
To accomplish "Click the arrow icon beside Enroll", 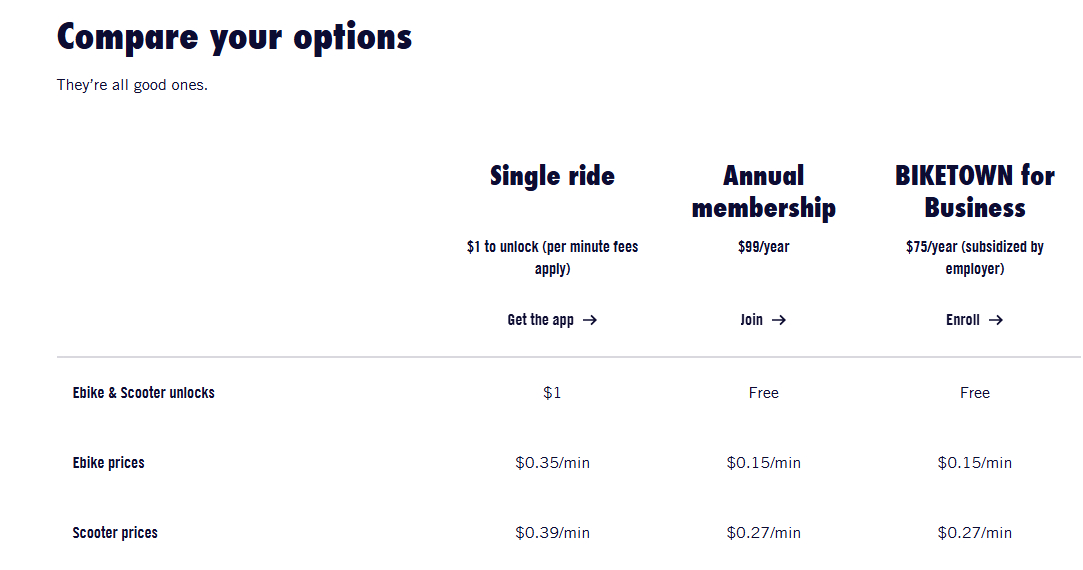I will [x=995, y=320].
